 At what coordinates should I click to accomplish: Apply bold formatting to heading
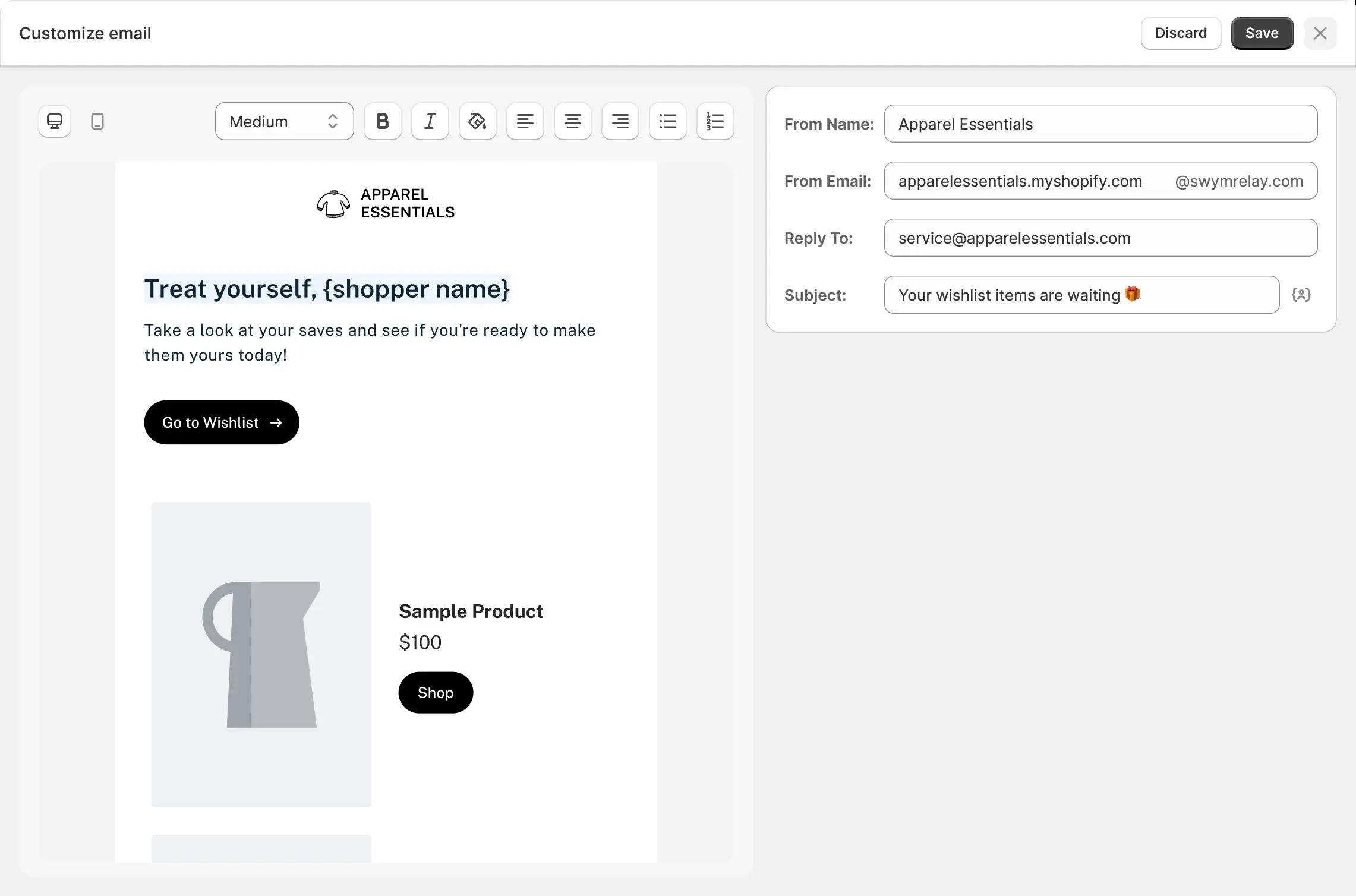(x=382, y=121)
